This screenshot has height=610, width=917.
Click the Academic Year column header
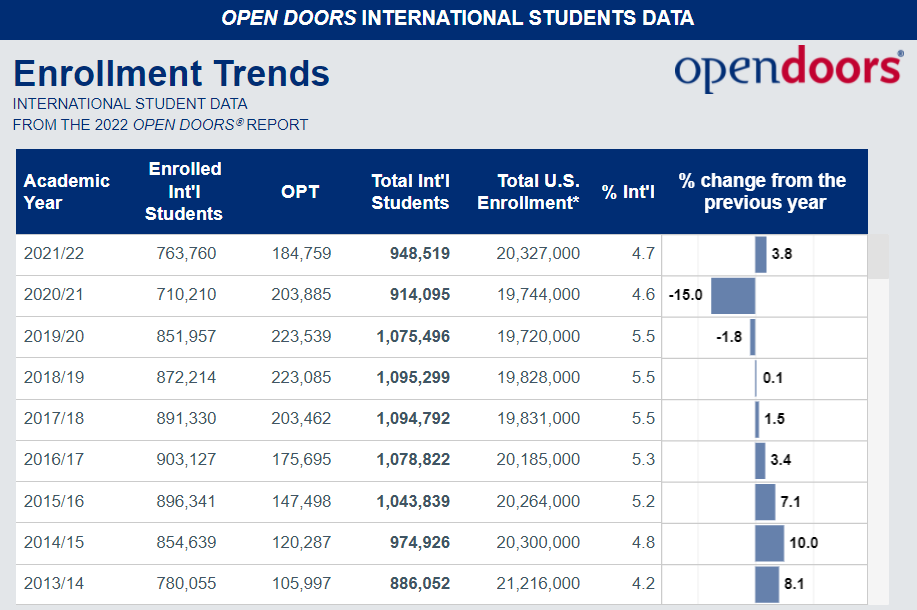(66, 191)
